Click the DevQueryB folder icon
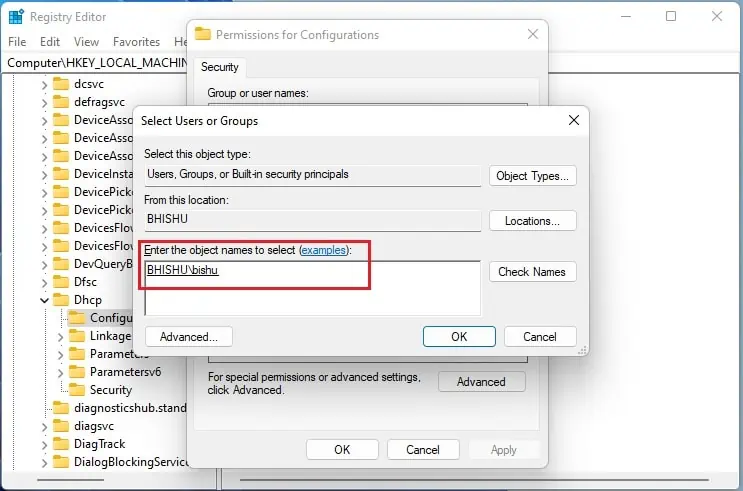 coord(61,264)
